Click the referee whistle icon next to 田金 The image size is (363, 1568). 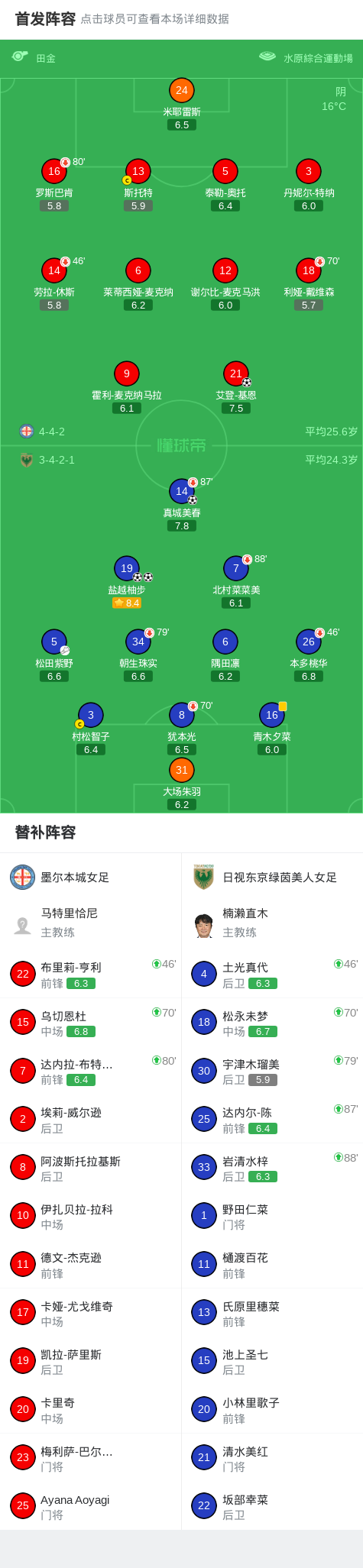[20, 57]
